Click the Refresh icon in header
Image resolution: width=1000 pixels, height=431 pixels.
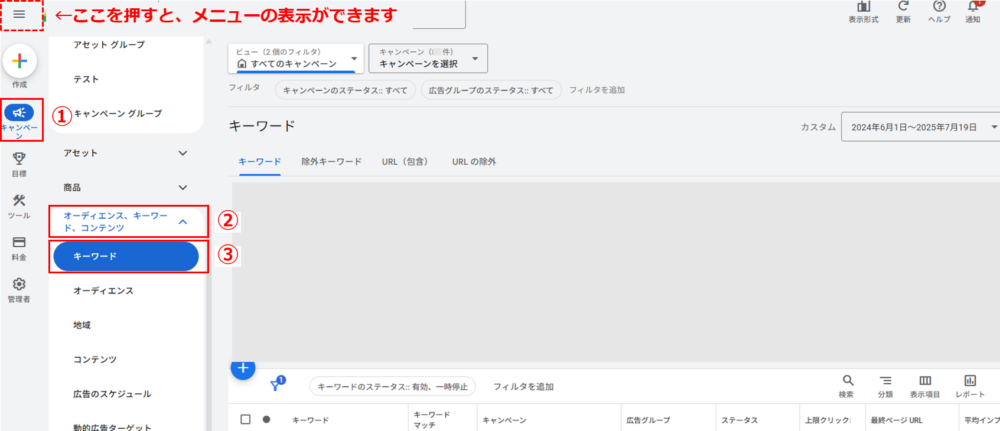pyautogui.click(x=903, y=7)
